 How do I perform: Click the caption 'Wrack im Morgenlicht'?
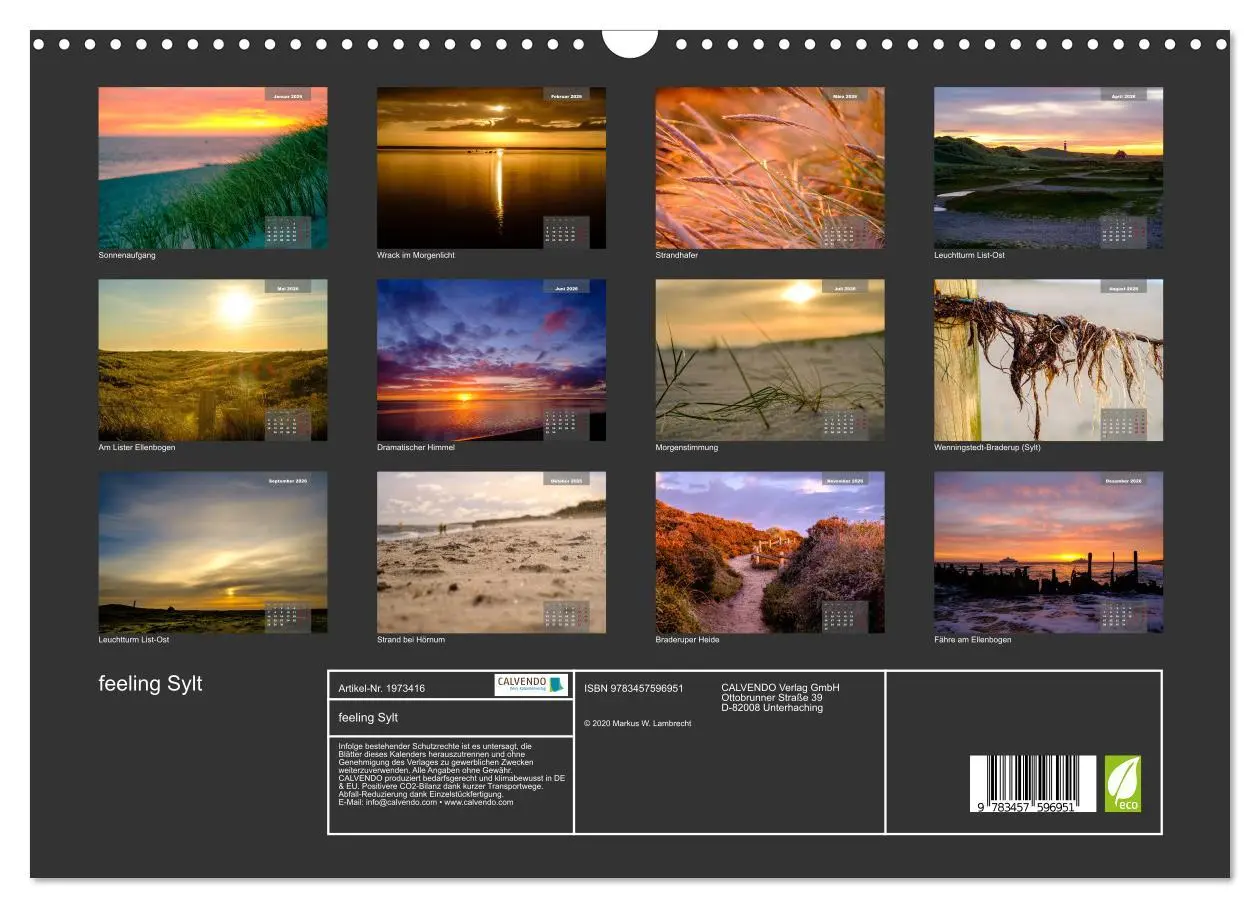416,255
